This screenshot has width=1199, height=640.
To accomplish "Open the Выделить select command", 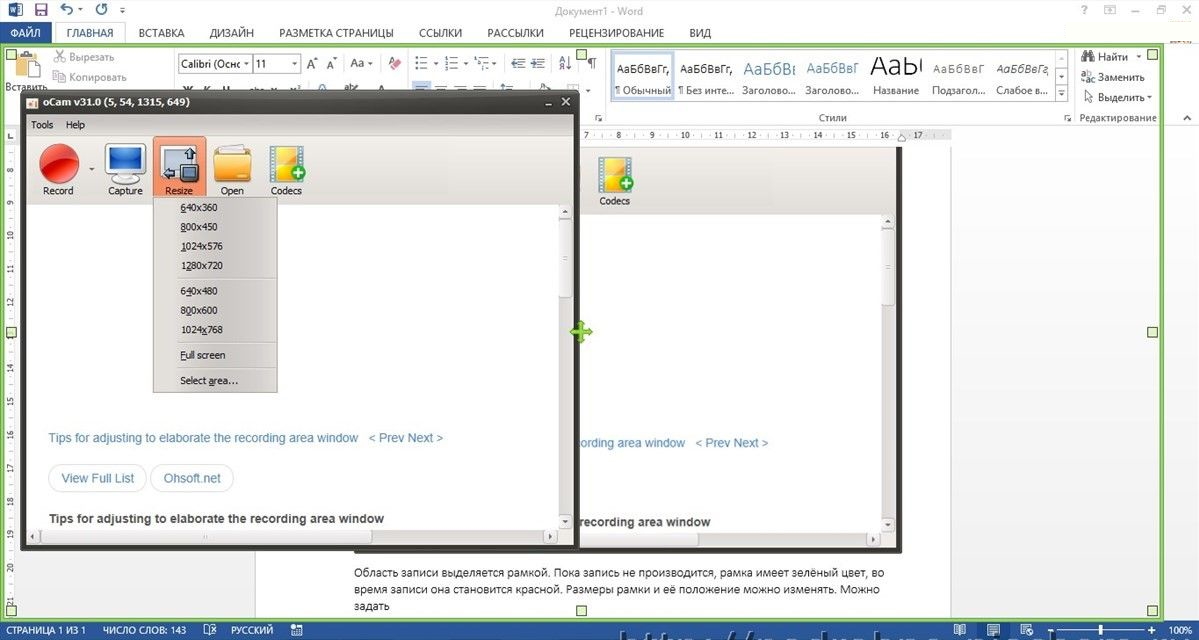I will click(1116, 97).
